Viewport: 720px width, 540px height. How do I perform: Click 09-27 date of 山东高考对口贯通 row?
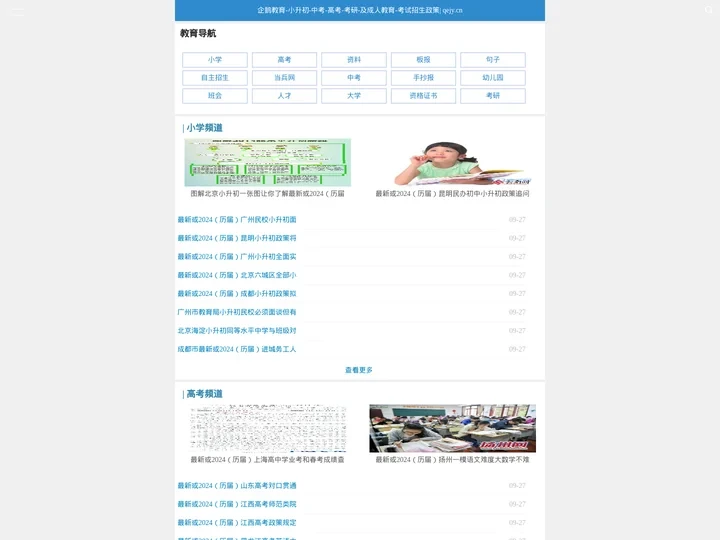tap(517, 486)
